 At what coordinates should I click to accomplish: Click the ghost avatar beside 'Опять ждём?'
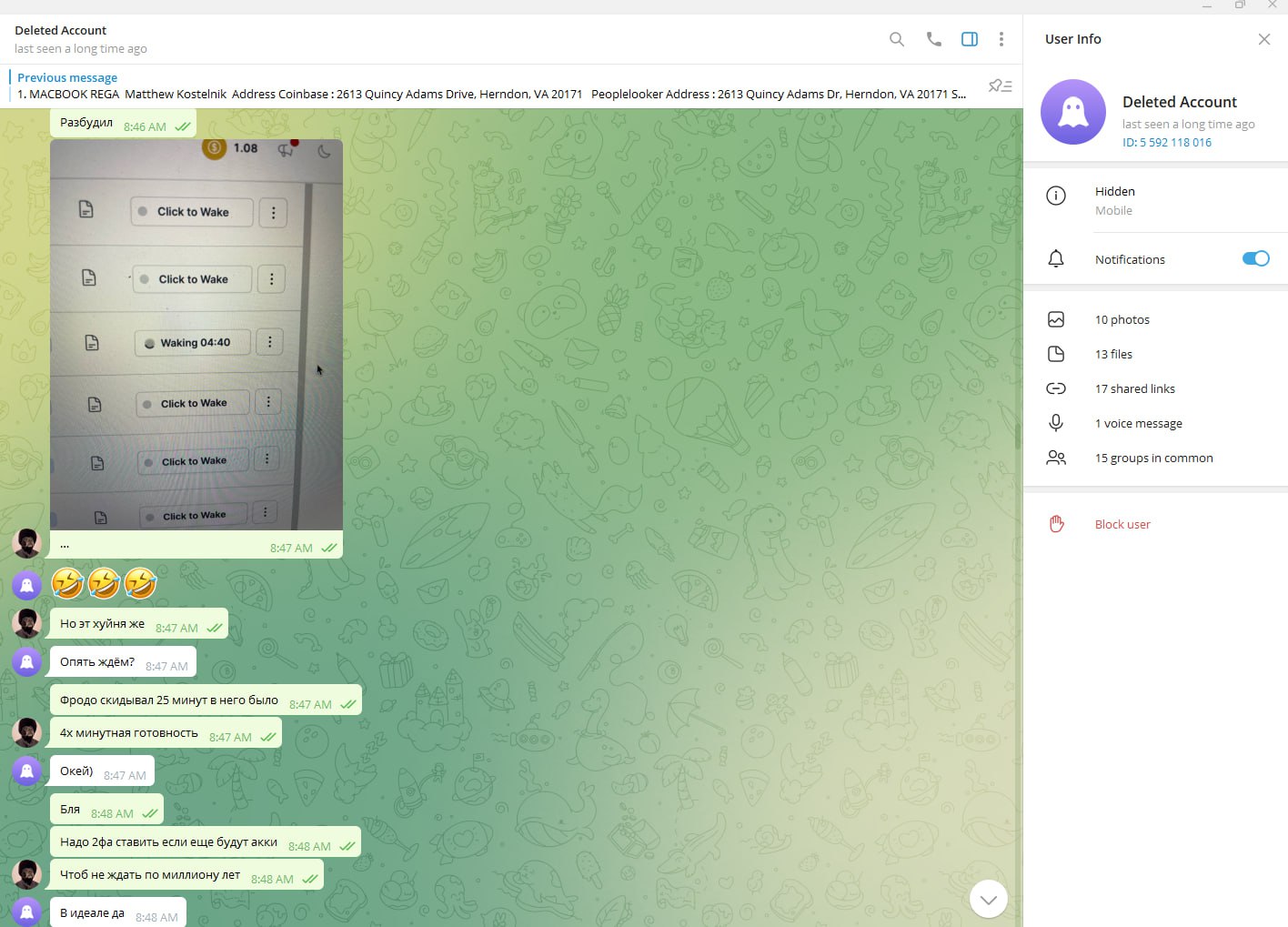point(27,661)
